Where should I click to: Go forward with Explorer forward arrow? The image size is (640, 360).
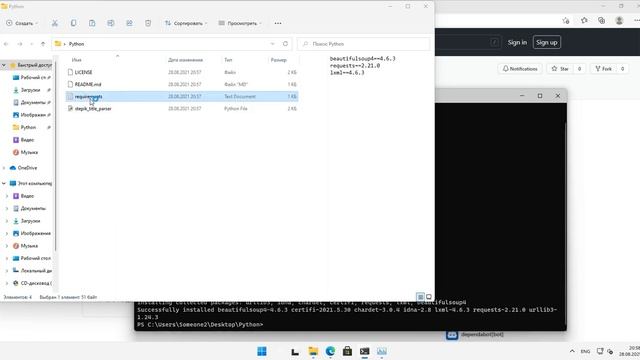click(20, 44)
